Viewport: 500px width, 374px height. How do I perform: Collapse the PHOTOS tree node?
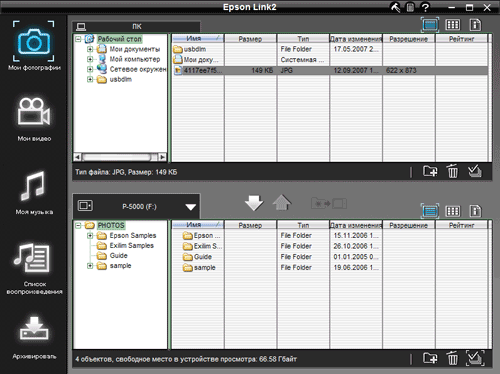click(78, 226)
